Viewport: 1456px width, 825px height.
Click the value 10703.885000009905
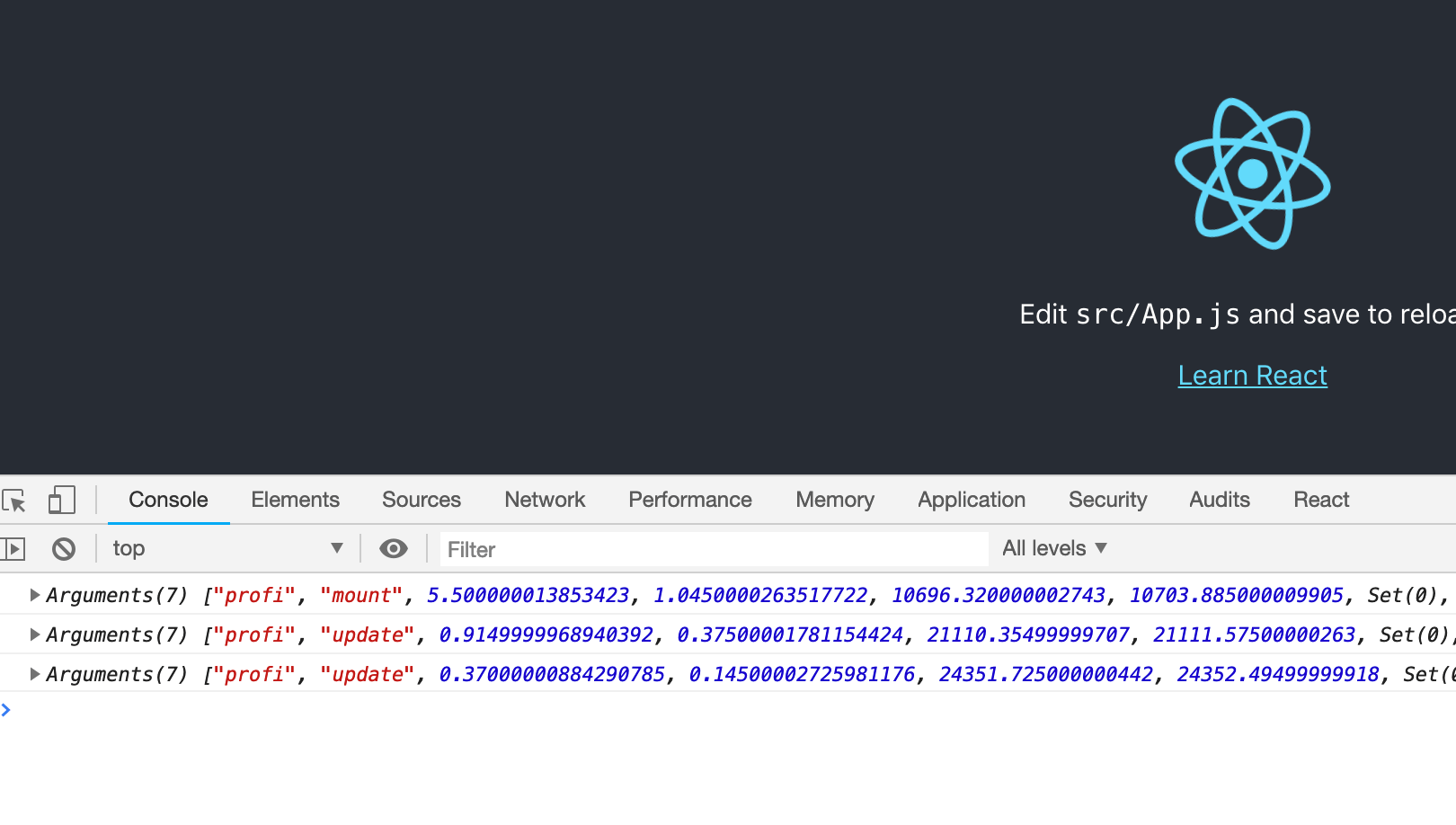pyautogui.click(x=1237, y=595)
